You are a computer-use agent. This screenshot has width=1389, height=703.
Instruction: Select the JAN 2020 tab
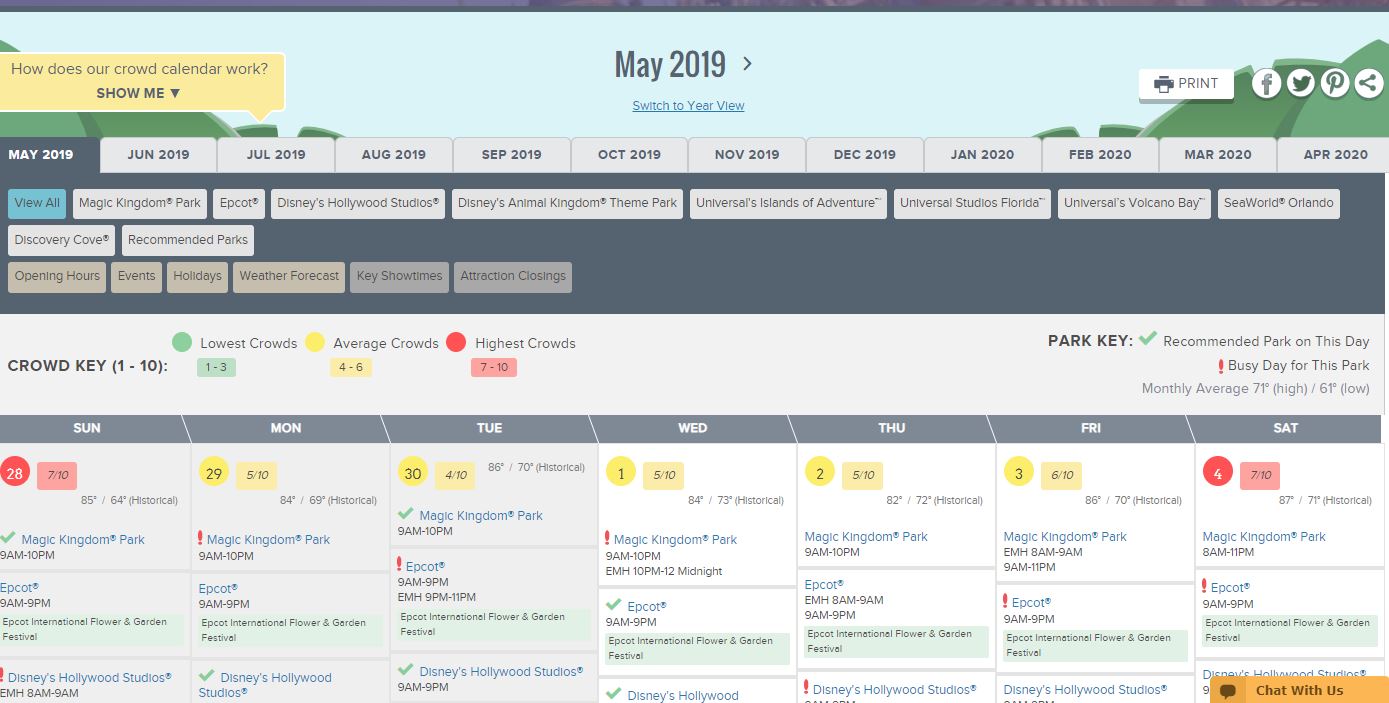click(982, 155)
